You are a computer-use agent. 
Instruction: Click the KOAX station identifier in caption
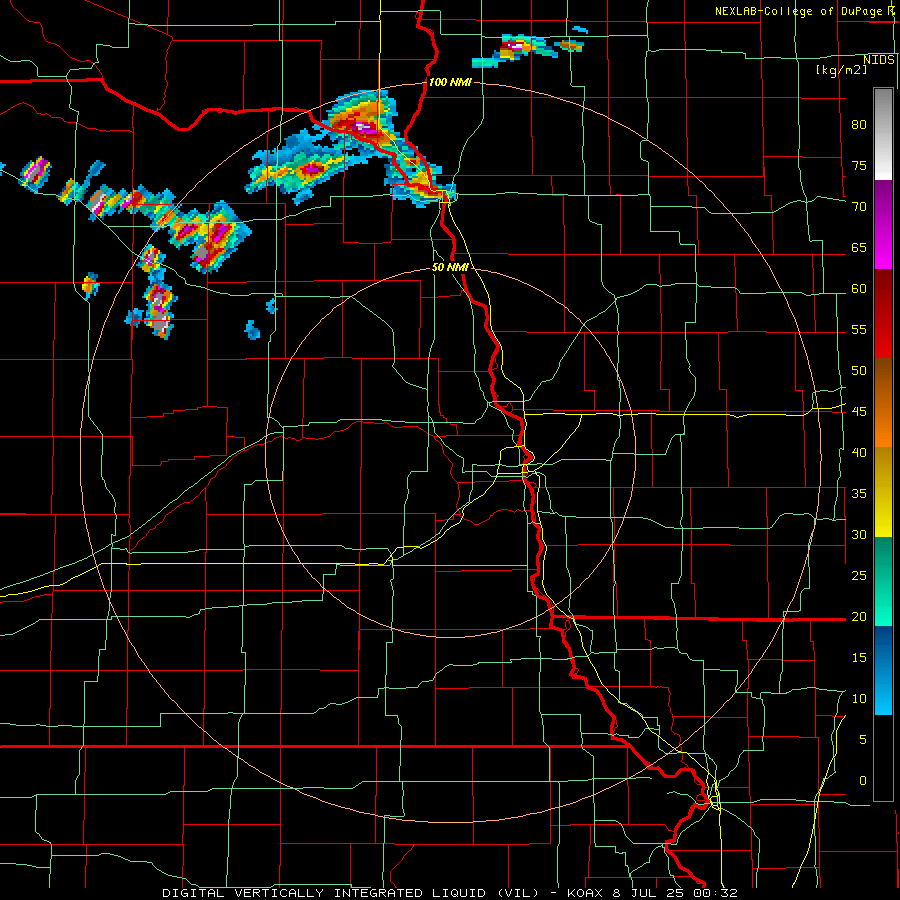pyautogui.click(x=587, y=893)
